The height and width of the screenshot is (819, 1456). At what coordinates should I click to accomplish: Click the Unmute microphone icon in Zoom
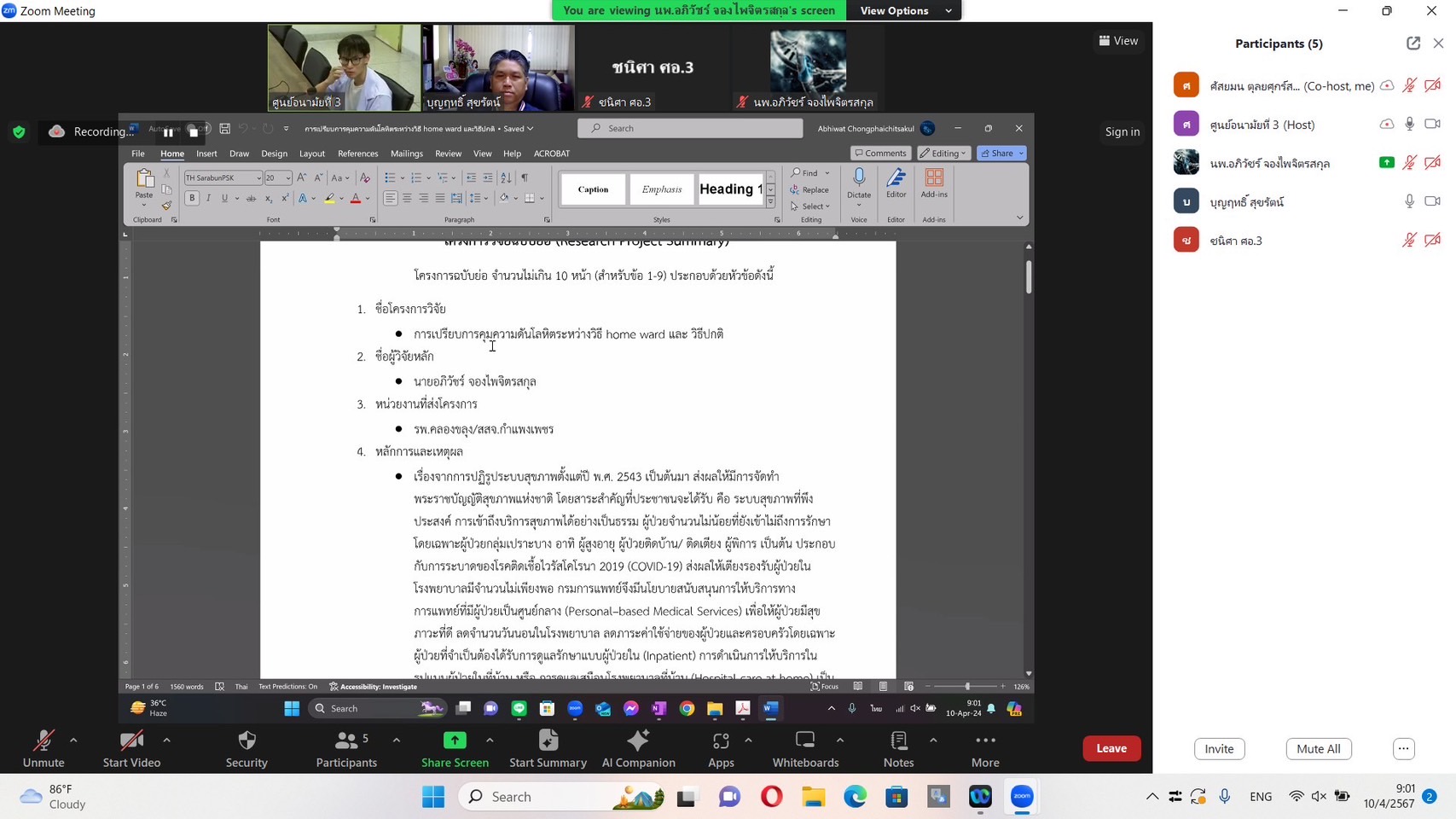click(43, 741)
